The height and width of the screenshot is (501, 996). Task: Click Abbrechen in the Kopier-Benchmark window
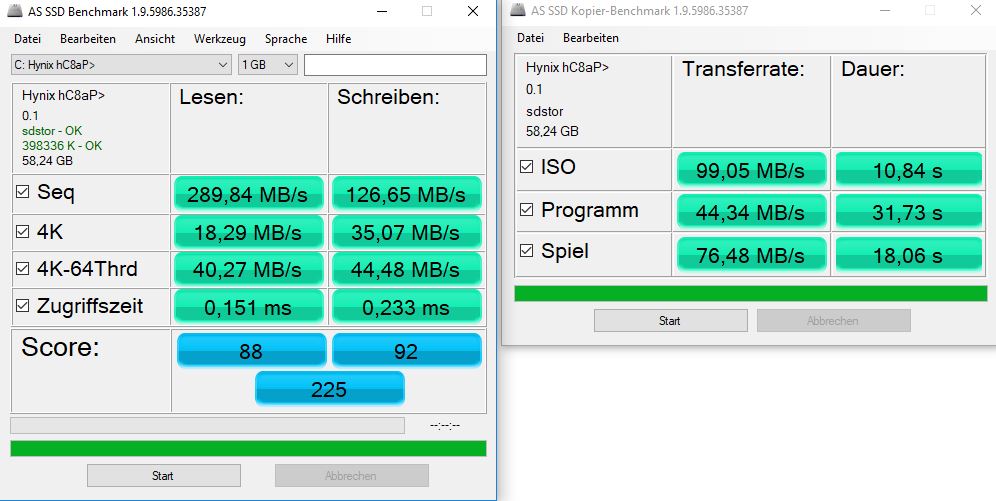click(x=833, y=321)
